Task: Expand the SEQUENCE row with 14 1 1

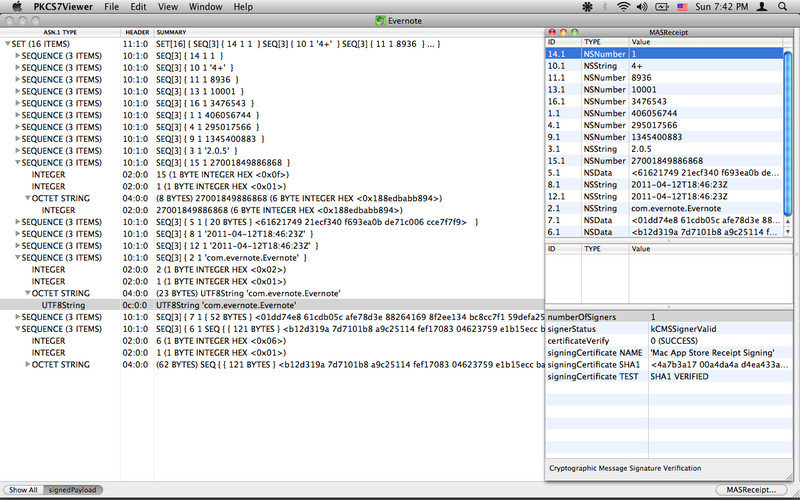Action: pos(18,56)
